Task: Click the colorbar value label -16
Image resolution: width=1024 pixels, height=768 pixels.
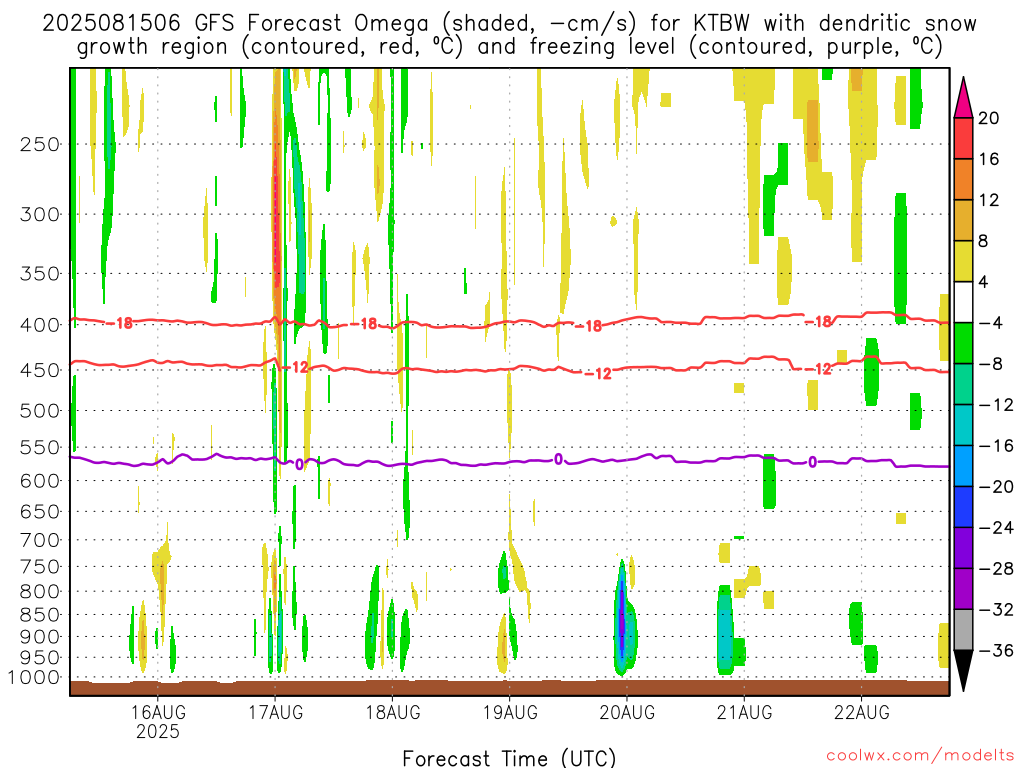Action: 996,446
